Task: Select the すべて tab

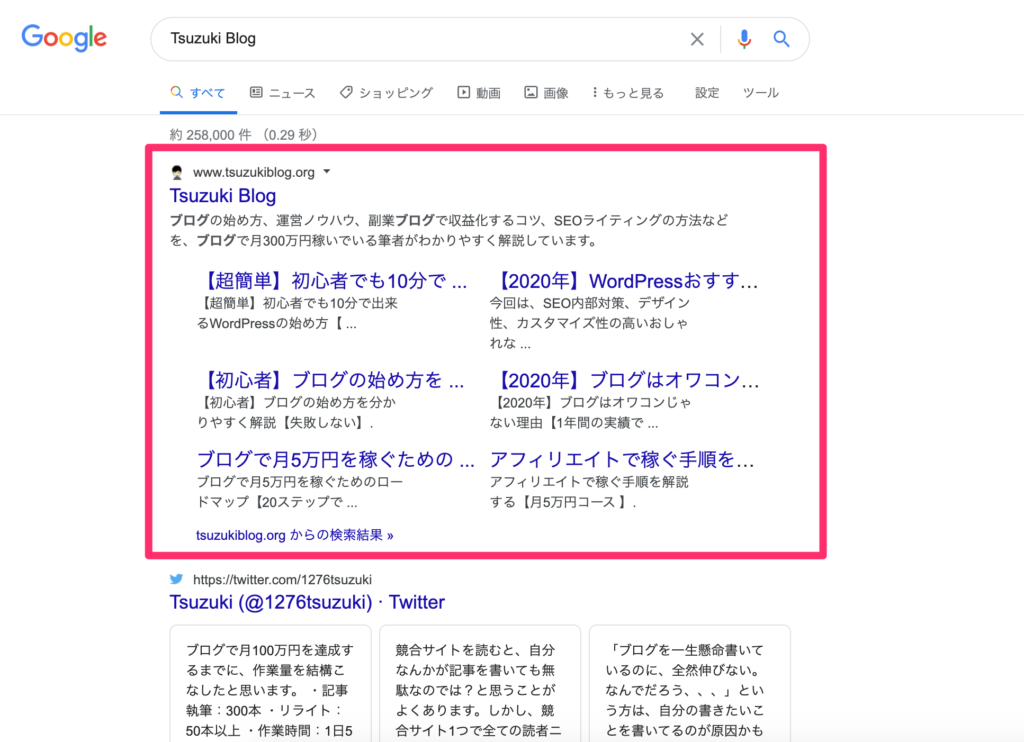Action: 199,93
